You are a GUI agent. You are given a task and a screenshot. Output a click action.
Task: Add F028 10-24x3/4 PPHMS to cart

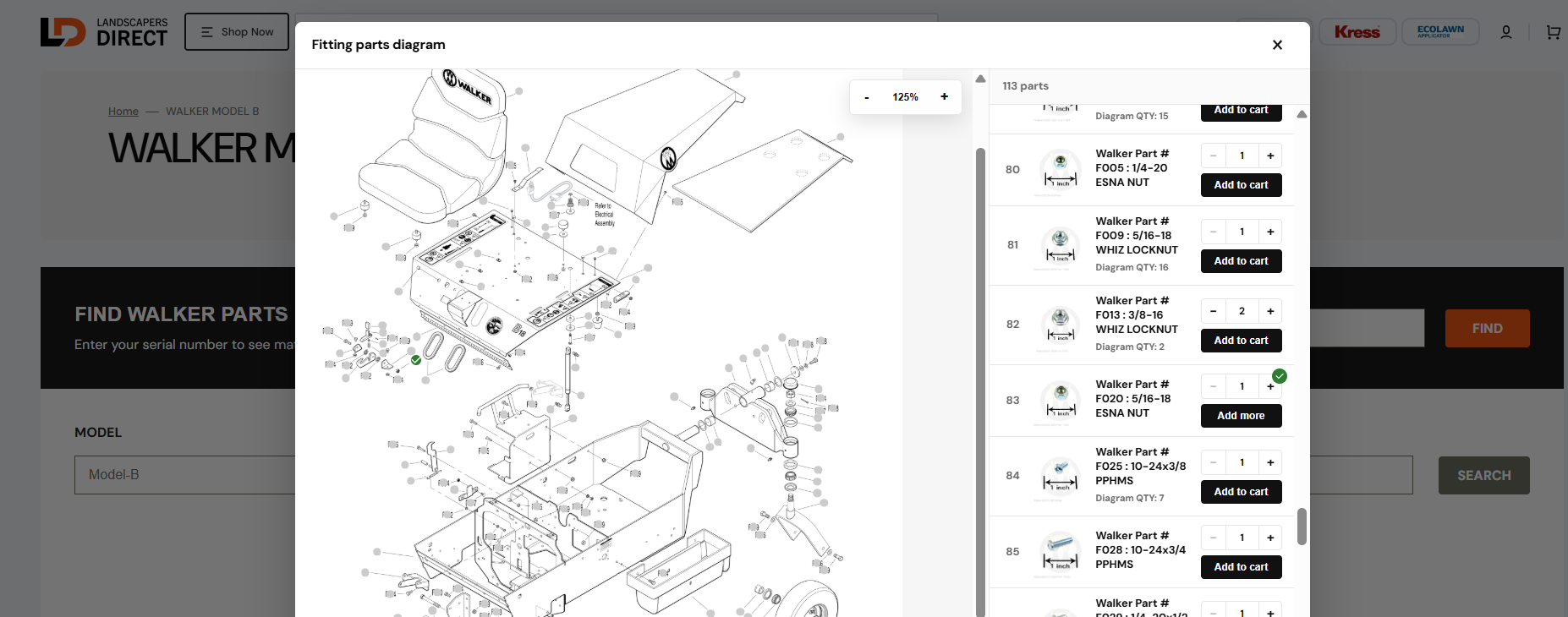pyautogui.click(x=1242, y=567)
